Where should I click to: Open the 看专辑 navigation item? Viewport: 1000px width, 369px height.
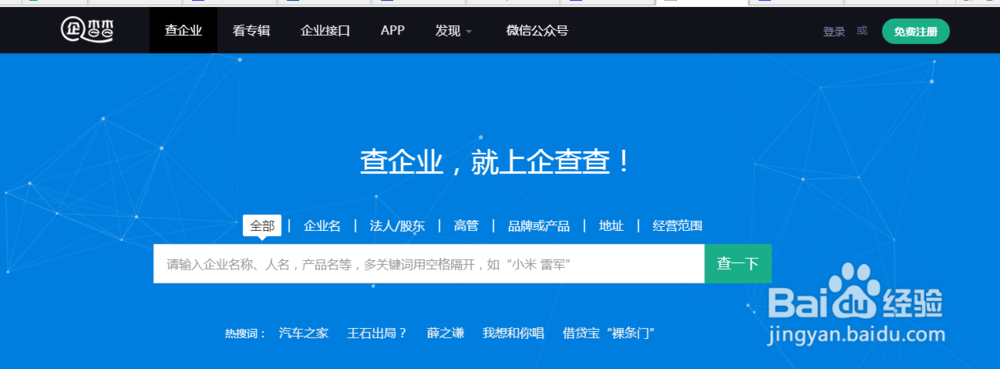click(x=251, y=31)
